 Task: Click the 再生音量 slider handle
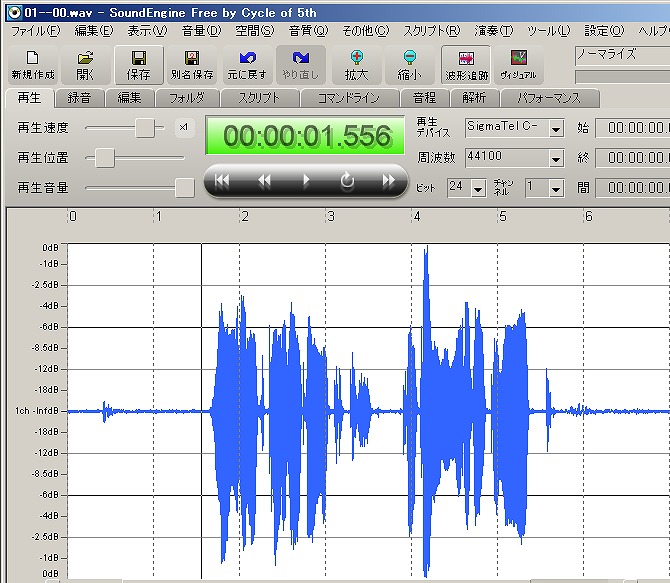185,188
